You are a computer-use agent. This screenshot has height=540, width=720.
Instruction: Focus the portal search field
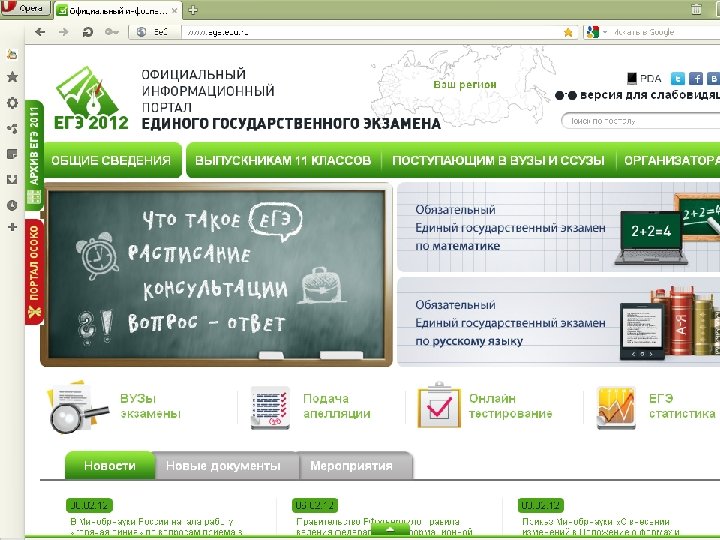(641, 121)
